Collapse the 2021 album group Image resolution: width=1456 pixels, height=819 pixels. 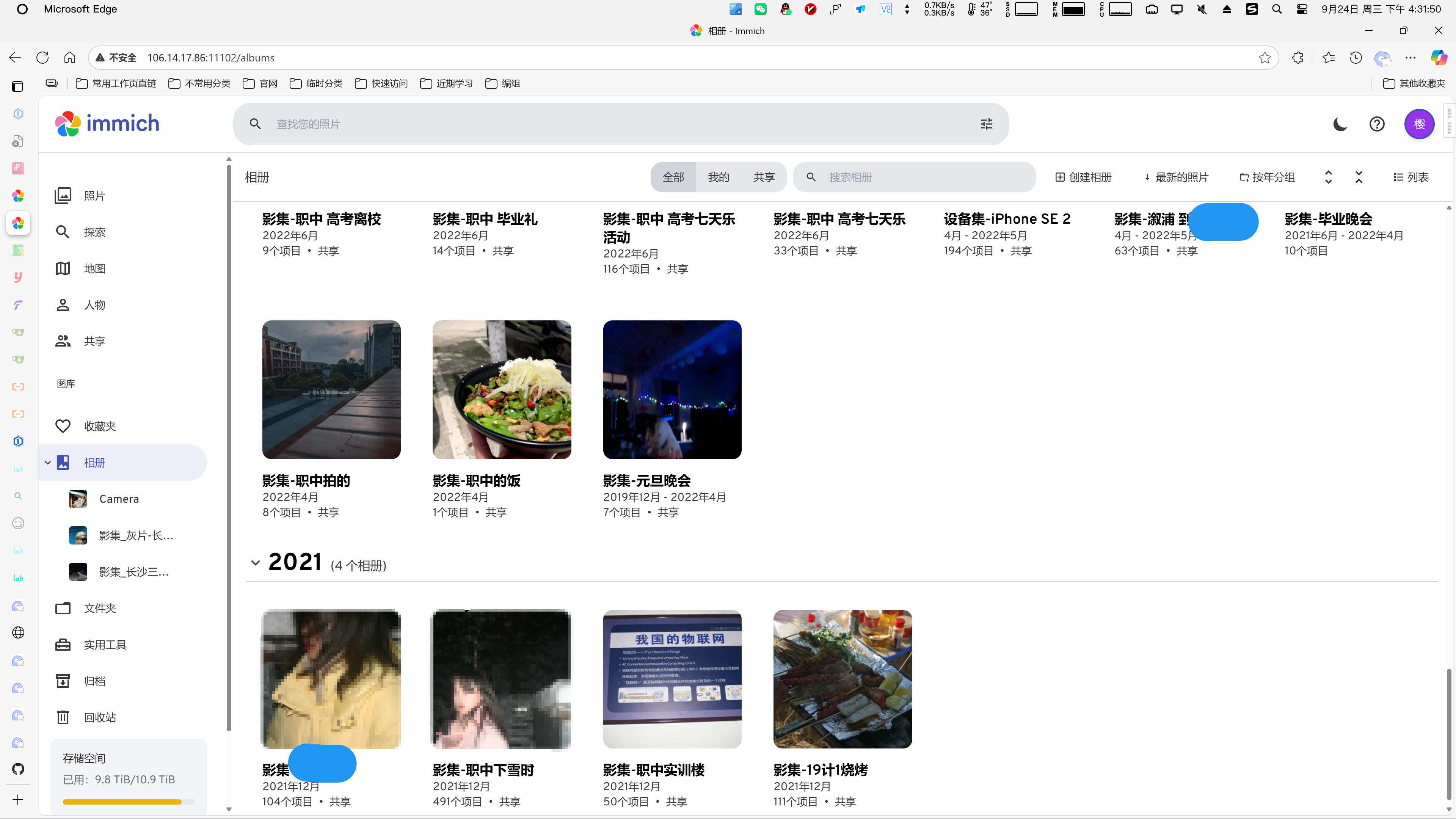(x=256, y=563)
